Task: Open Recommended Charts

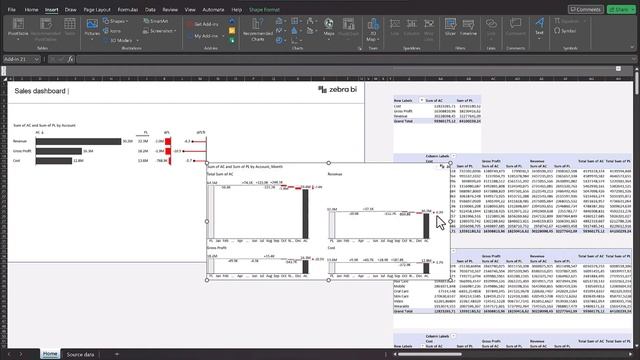Action: click(258, 29)
